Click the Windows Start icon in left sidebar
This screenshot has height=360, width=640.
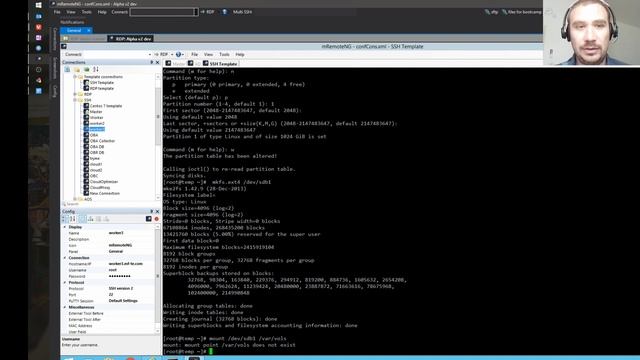point(38,5)
